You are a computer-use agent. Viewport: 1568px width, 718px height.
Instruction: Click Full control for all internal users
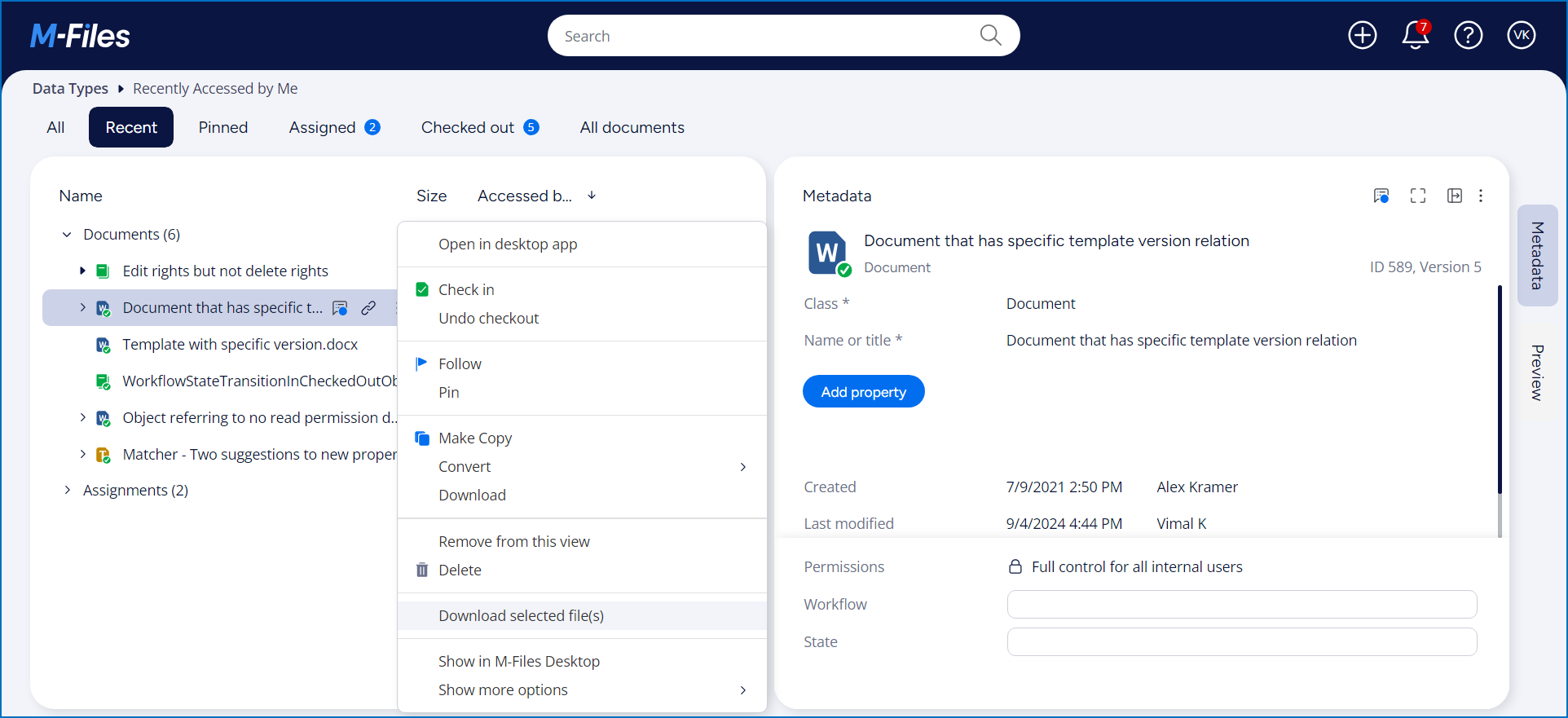point(1137,567)
